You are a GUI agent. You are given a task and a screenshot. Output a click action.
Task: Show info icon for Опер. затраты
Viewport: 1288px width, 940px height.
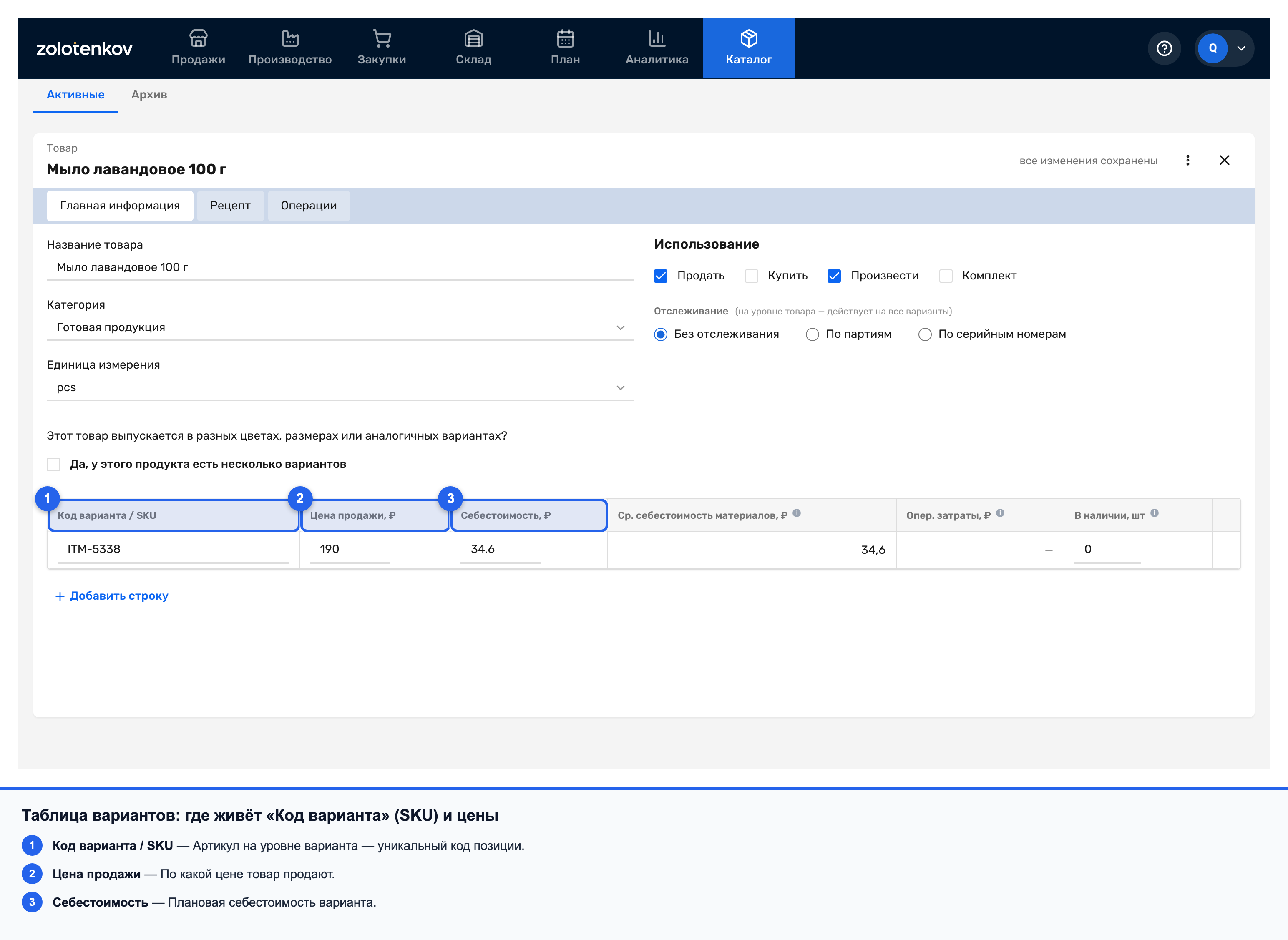click(1000, 513)
